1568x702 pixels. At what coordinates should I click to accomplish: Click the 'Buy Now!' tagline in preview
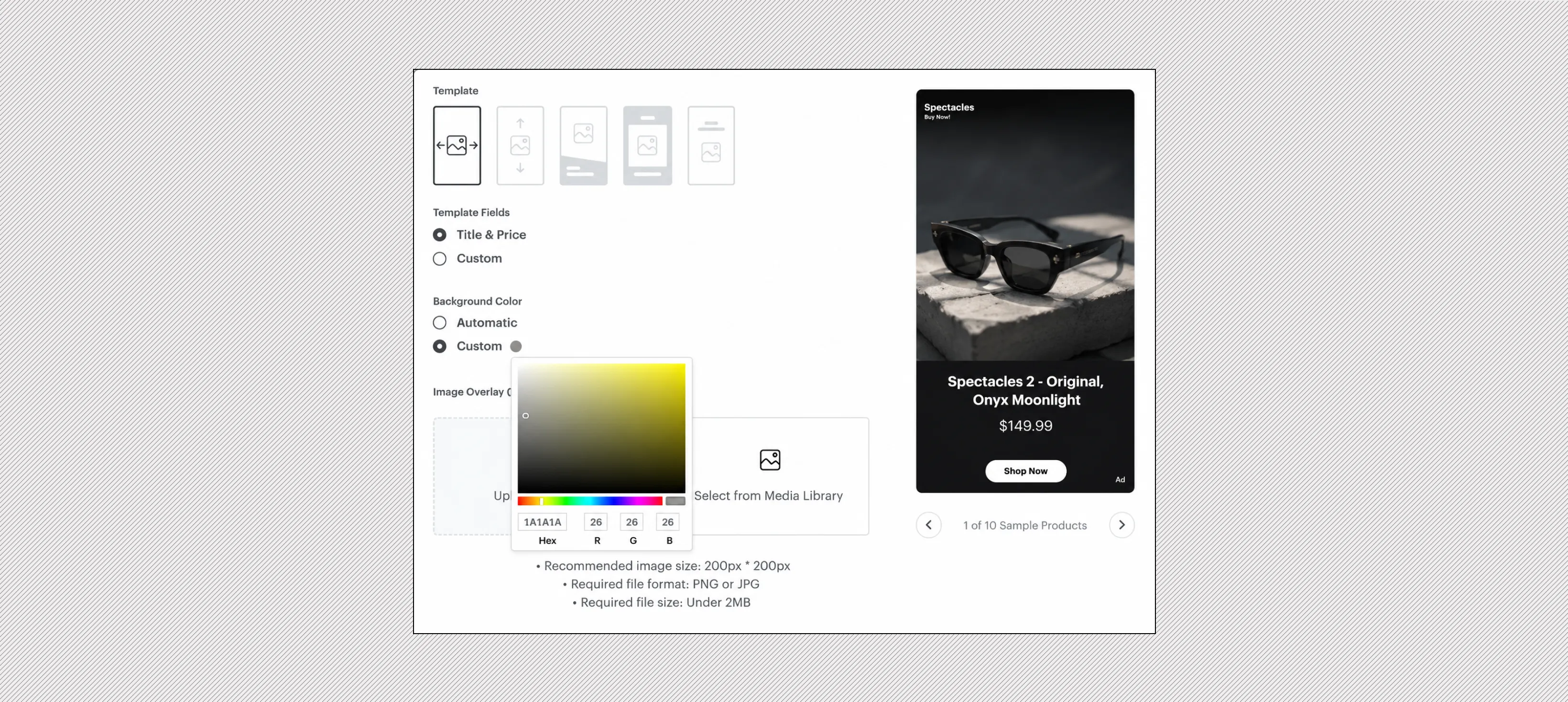(x=937, y=117)
